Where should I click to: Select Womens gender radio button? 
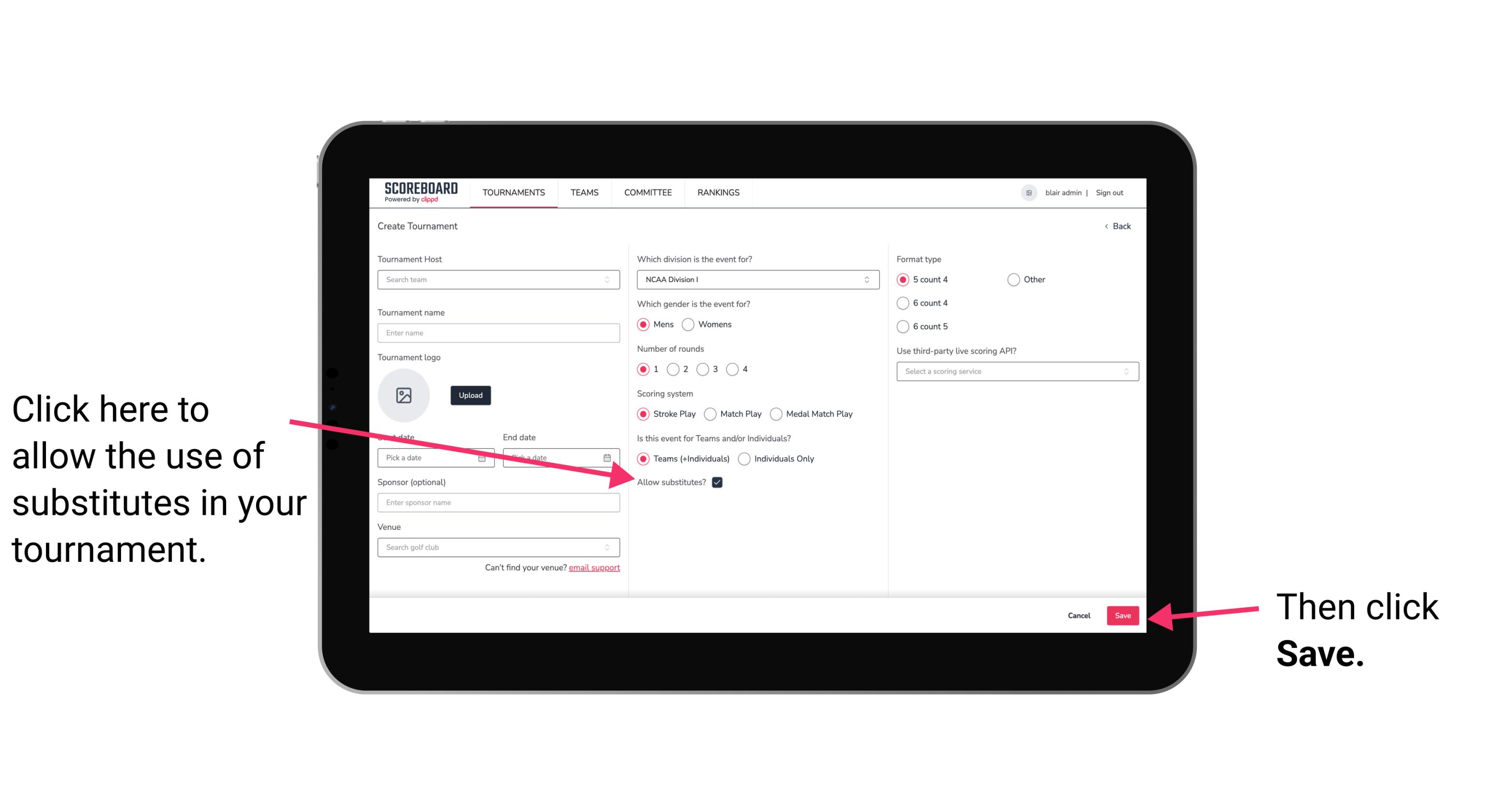click(690, 325)
